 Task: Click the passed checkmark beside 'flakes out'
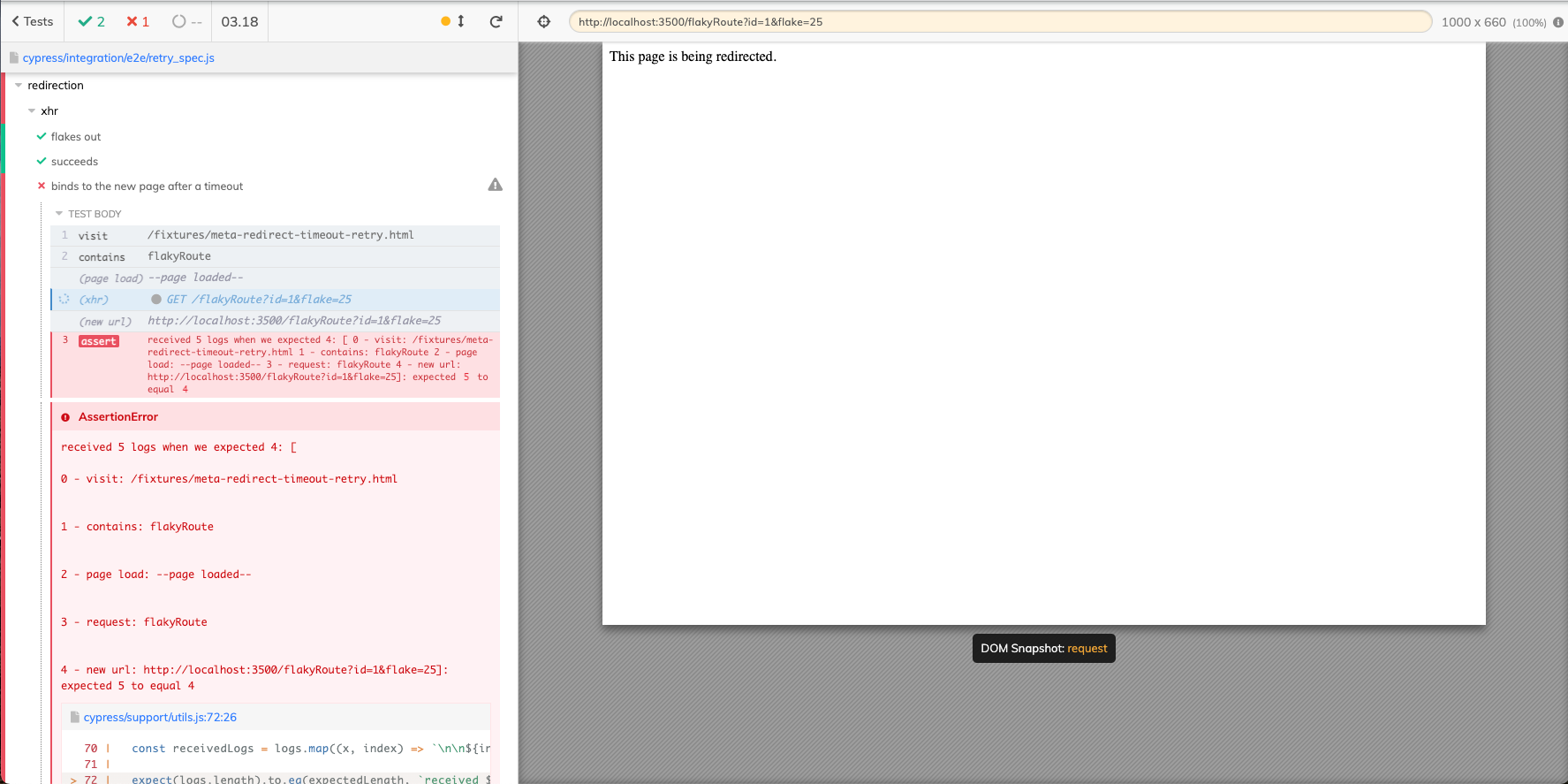42,136
